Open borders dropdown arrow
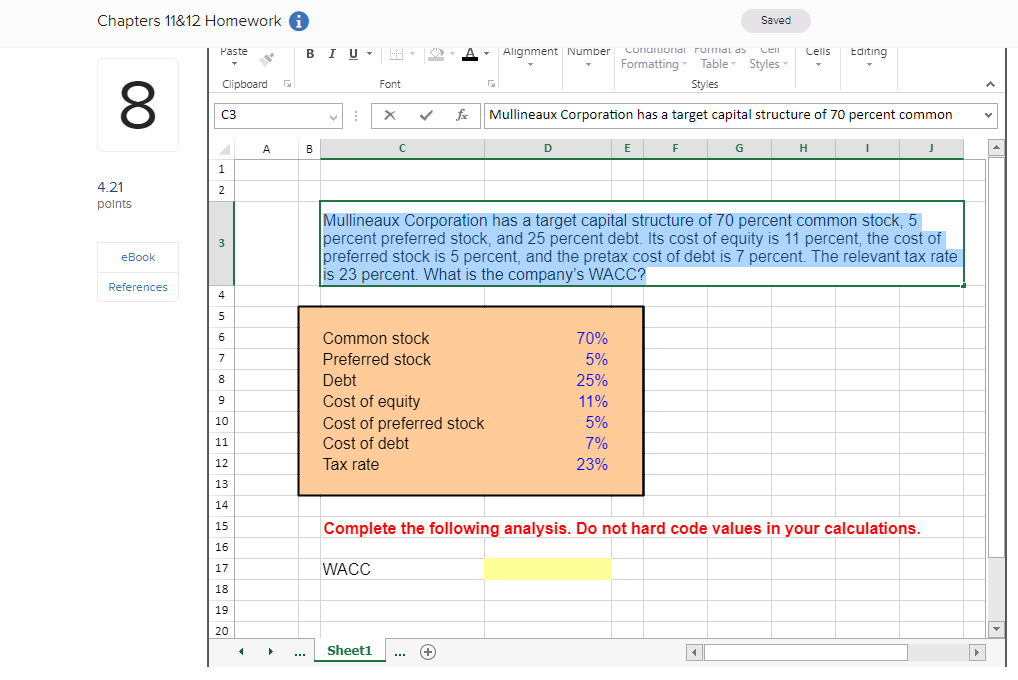 [412, 54]
